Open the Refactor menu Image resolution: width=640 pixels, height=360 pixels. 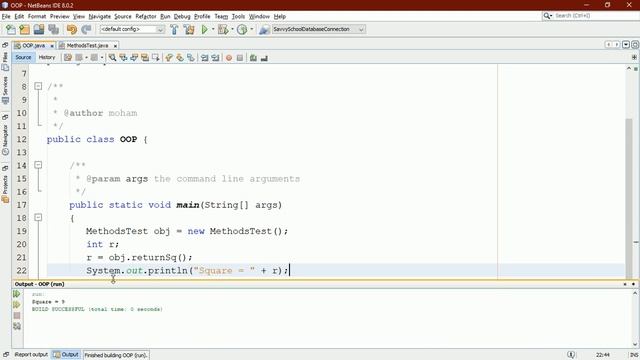[x=146, y=16]
